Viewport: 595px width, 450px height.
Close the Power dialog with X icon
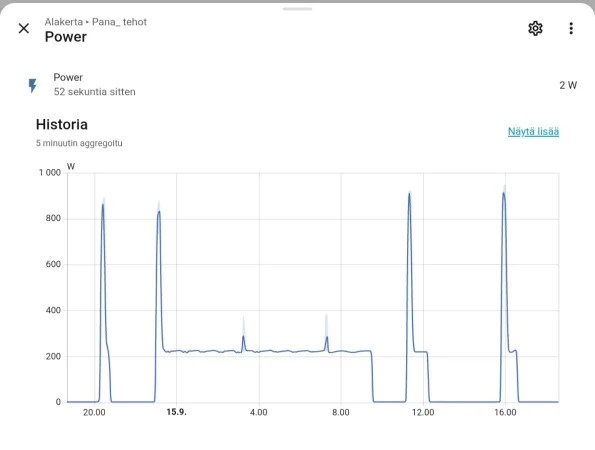tap(24, 28)
